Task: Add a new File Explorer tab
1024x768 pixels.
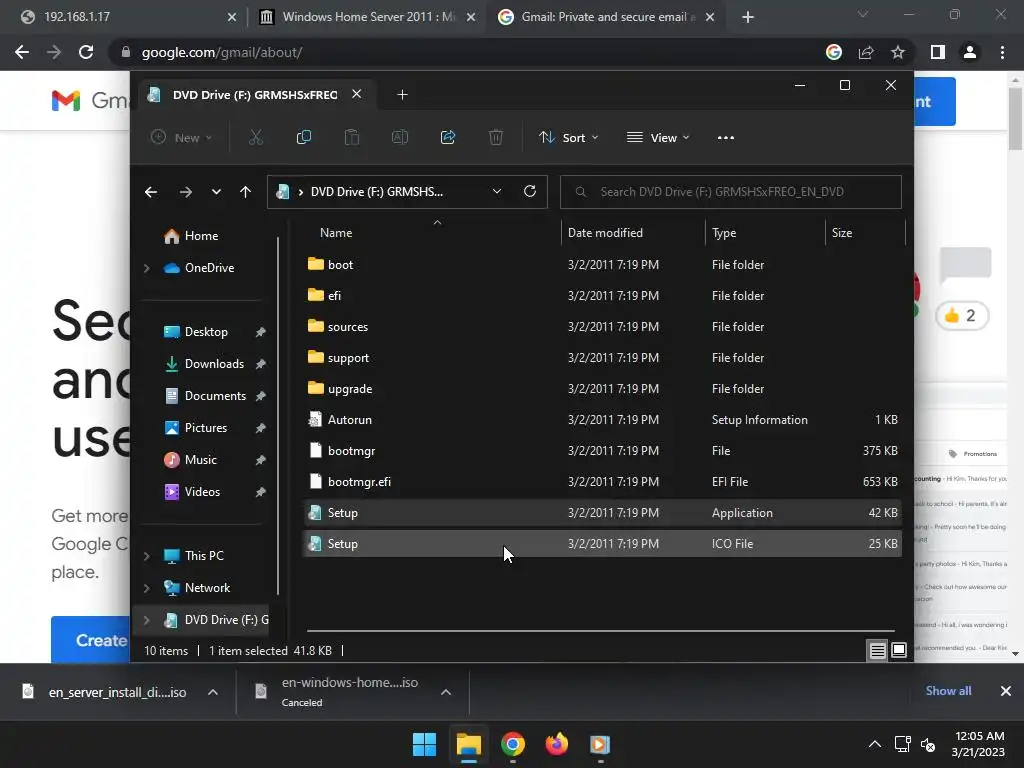Action: tap(402, 95)
